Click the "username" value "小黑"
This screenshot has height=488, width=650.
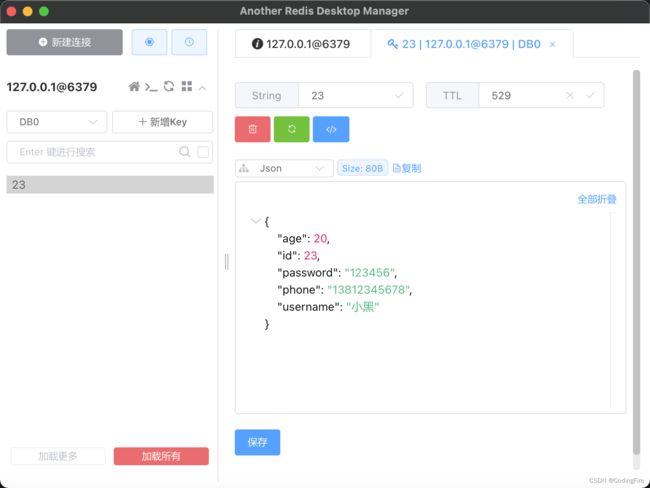click(x=362, y=307)
